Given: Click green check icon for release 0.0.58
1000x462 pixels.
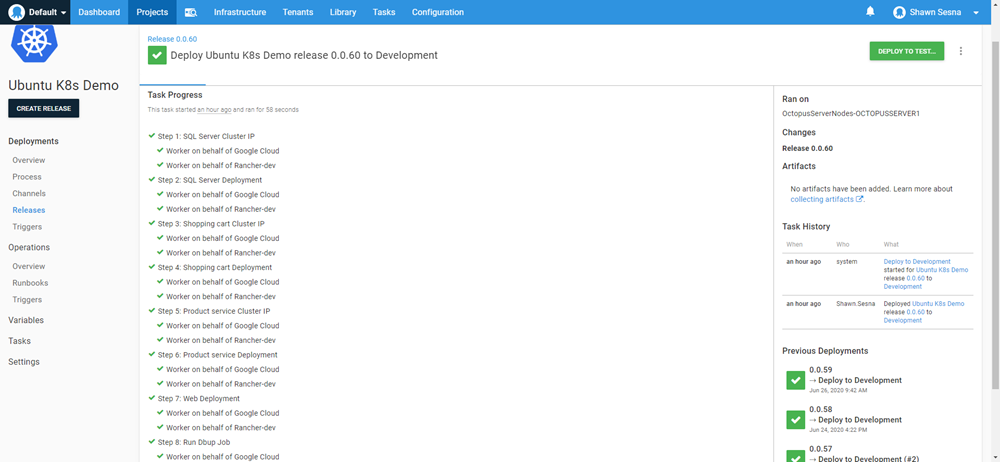Looking at the screenshot, I should tap(795, 419).
